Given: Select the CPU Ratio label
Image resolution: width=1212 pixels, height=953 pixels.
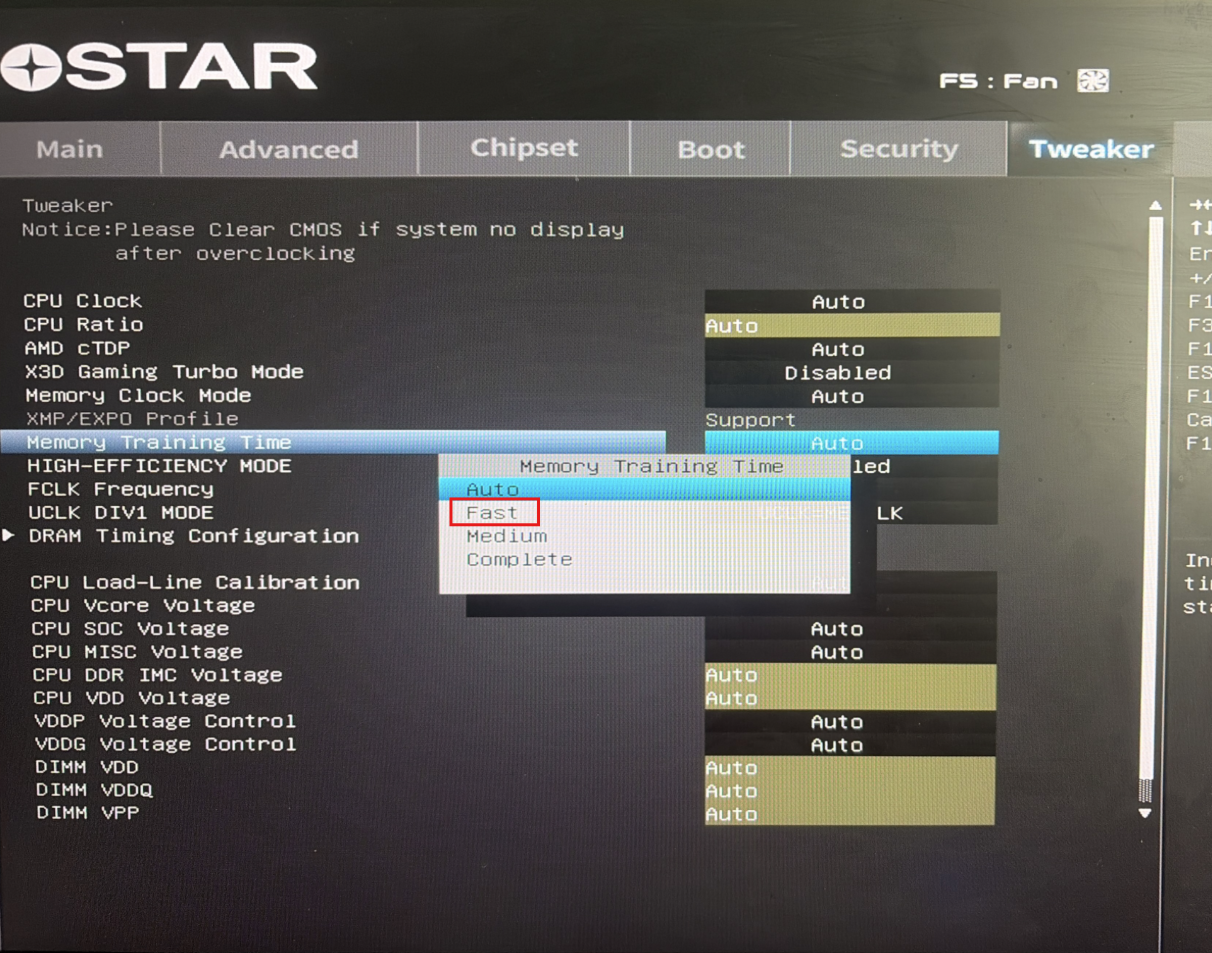Looking at the screenshot, I should pos(83,324).
